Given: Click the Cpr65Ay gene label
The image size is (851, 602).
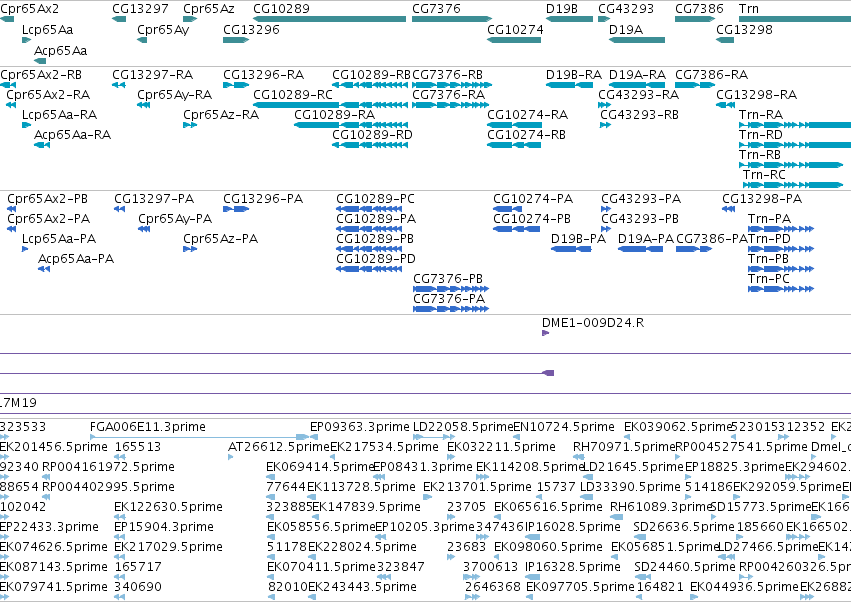Looking at the screenshot, I should point(163,30).
